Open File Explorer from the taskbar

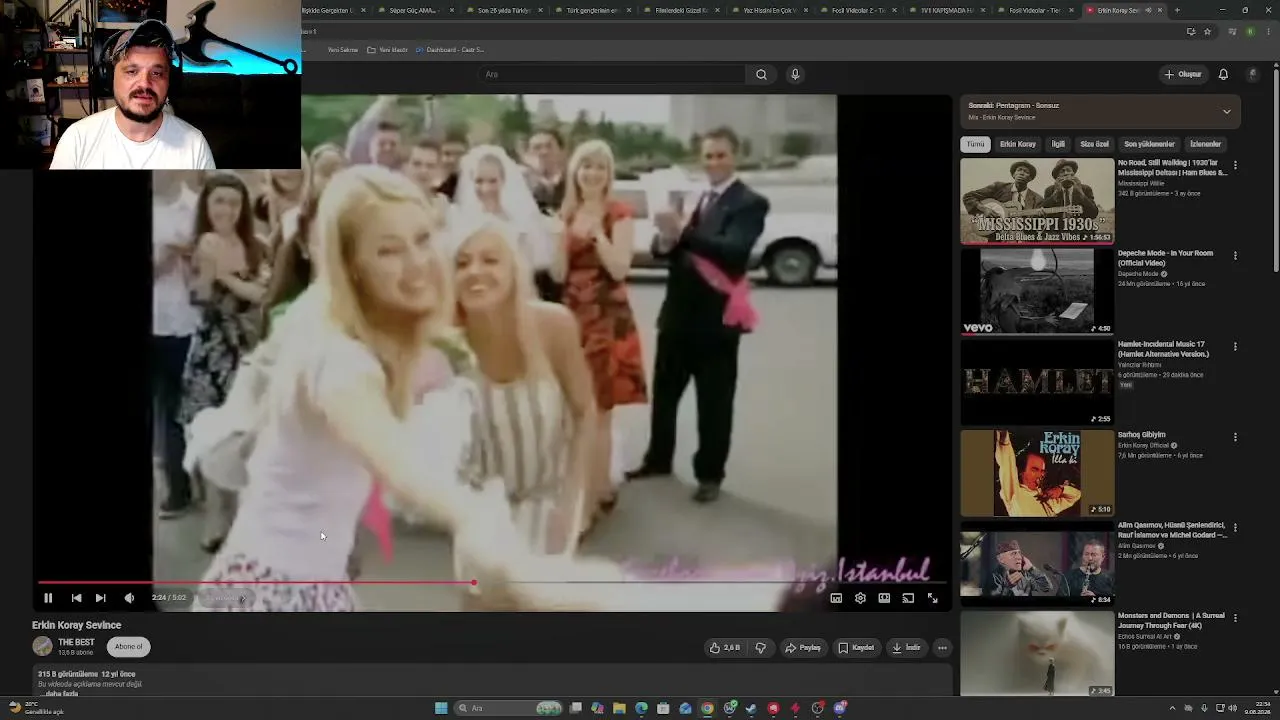(x=619, y=708)
